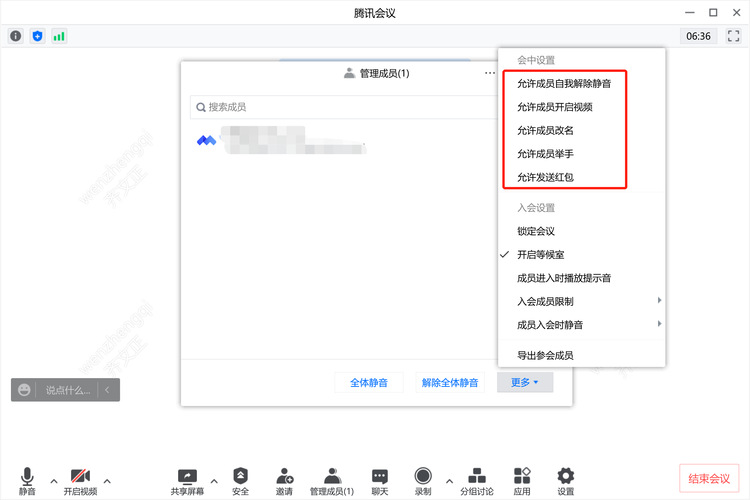Toggle 锁定会议 option
This screenshot has width=750, height=500.
click(x=582, y=231)
